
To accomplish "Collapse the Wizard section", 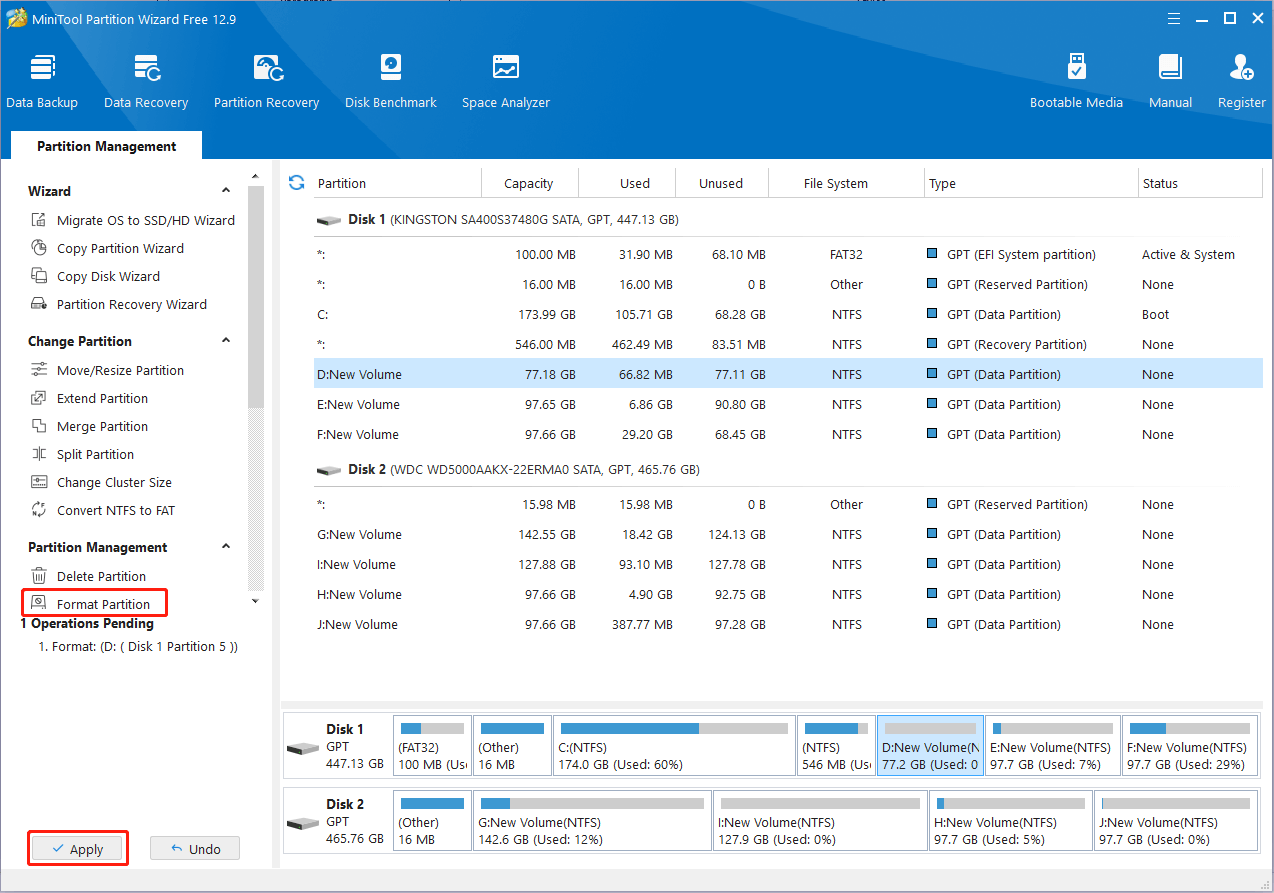I will [x=225, y=190].
